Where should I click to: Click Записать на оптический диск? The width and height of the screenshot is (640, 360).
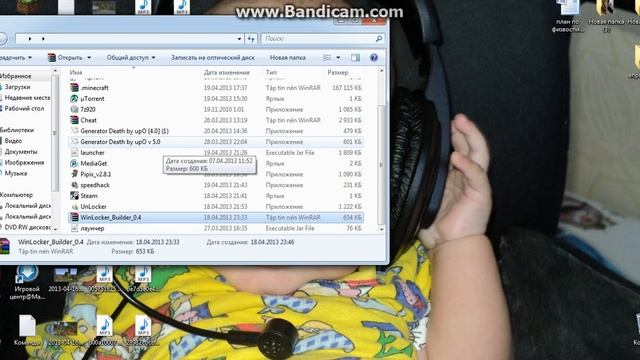pos(213,58)
